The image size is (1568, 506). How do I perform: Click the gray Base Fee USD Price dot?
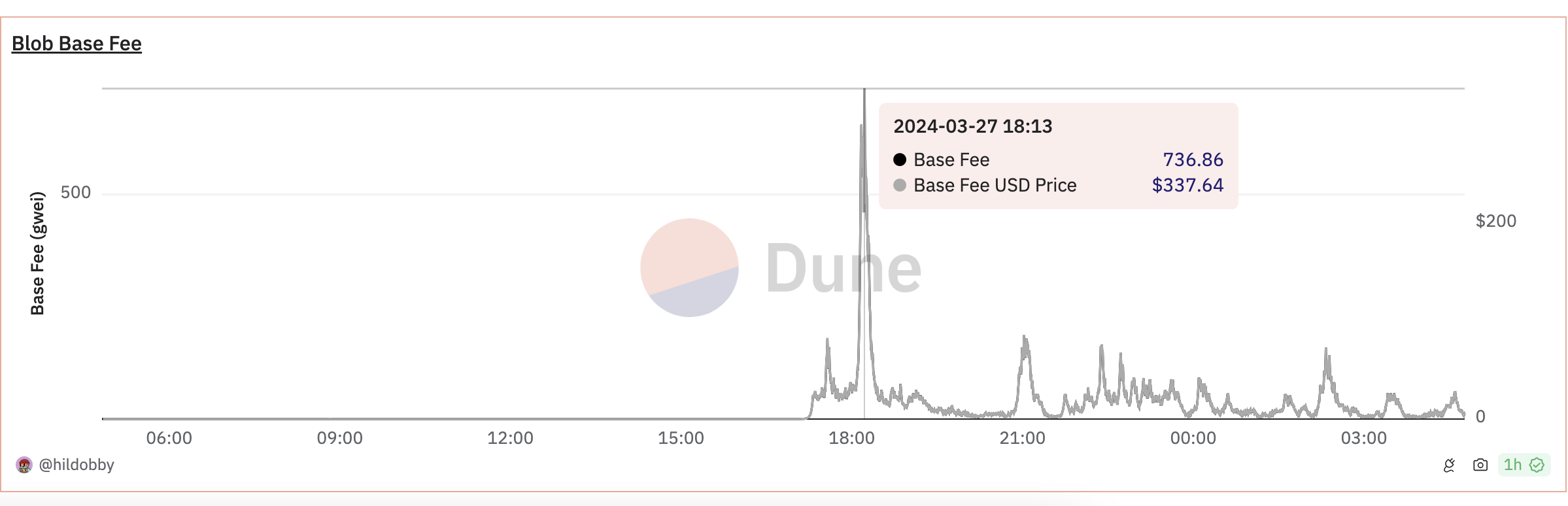(900, 185)
